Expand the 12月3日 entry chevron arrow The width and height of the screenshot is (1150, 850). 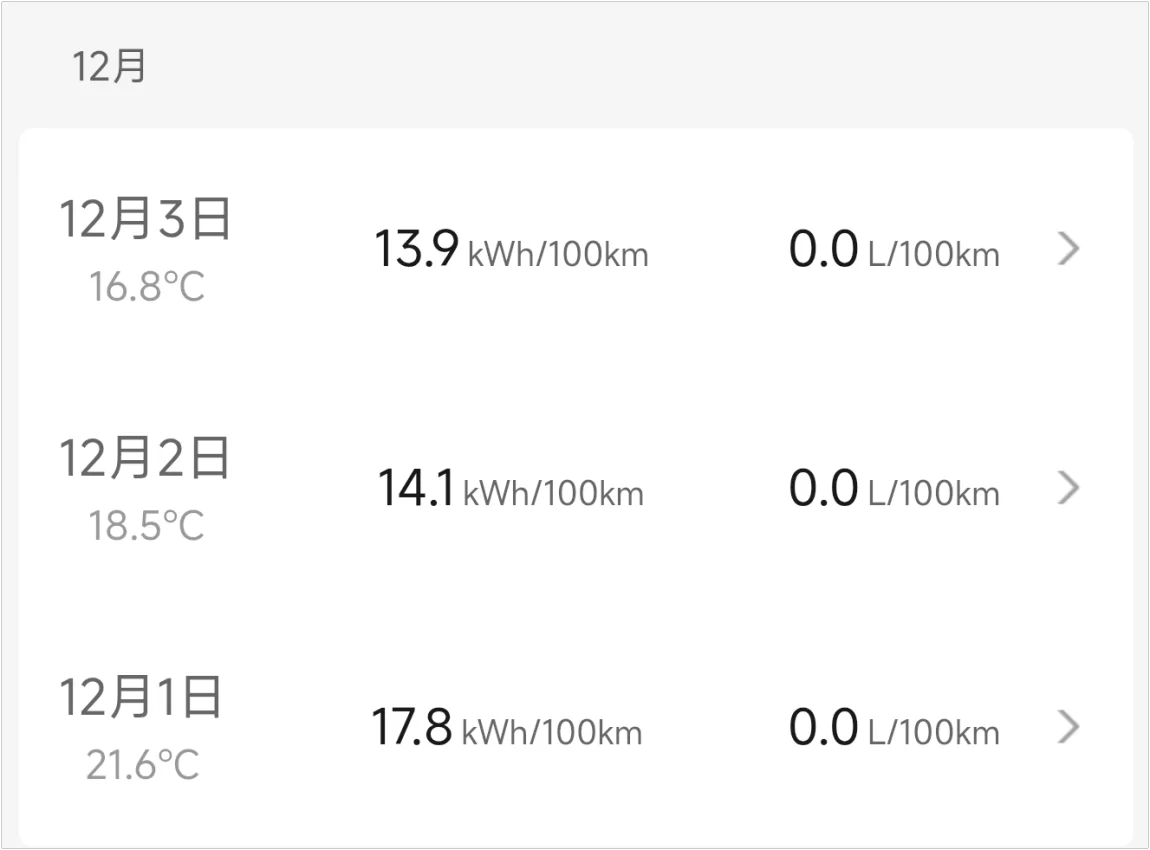(1068, 248)
